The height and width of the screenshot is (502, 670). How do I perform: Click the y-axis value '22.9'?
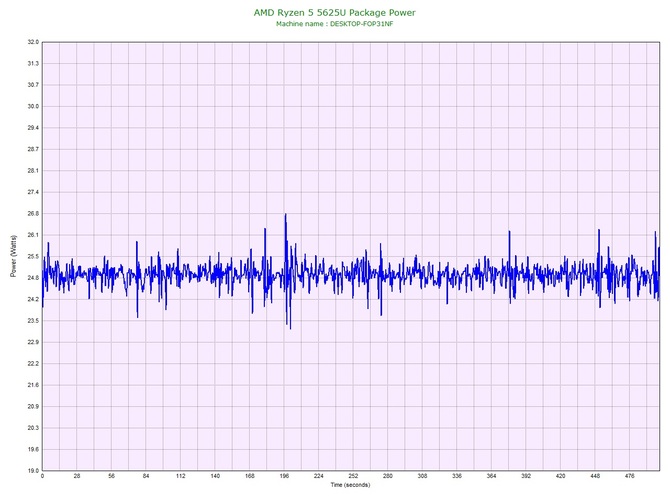33,342
